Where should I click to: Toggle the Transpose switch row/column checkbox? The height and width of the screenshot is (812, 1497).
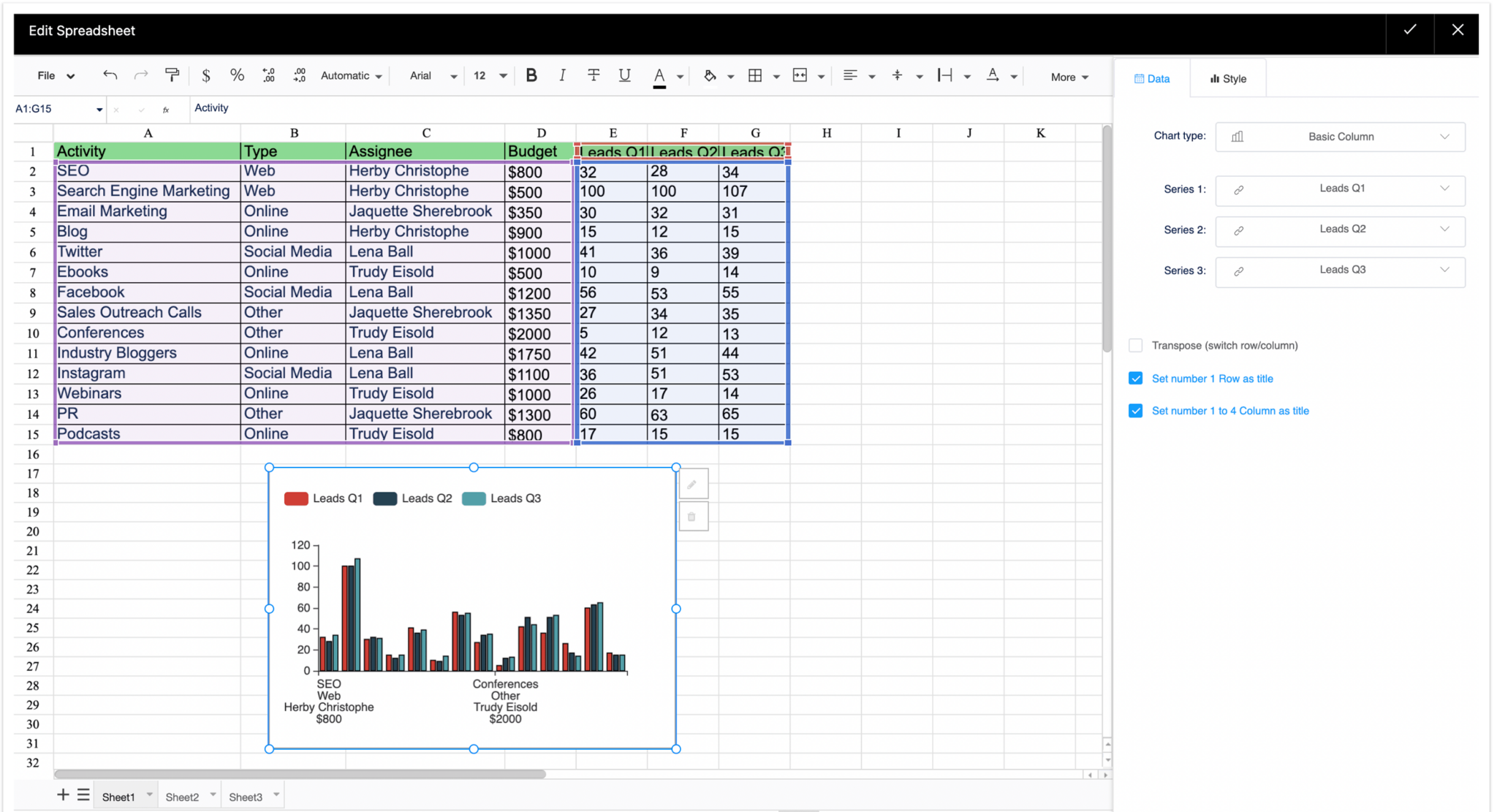tap(1135, 345)
